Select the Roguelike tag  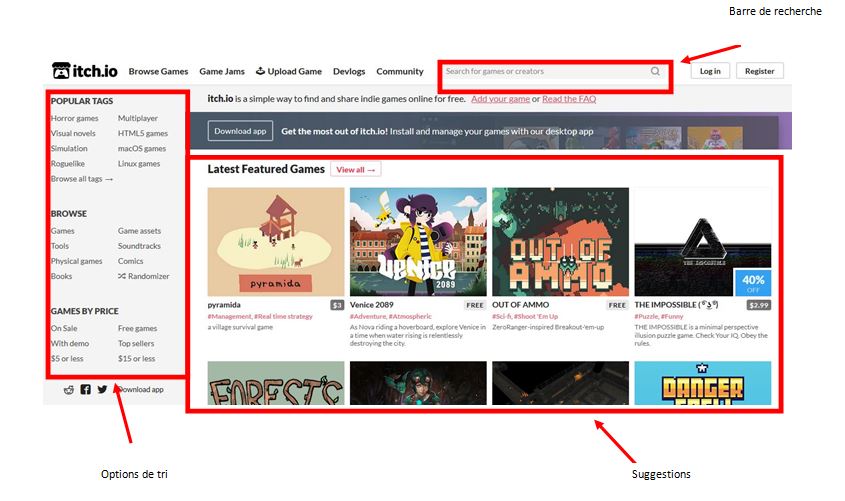(x=67, y=163)
